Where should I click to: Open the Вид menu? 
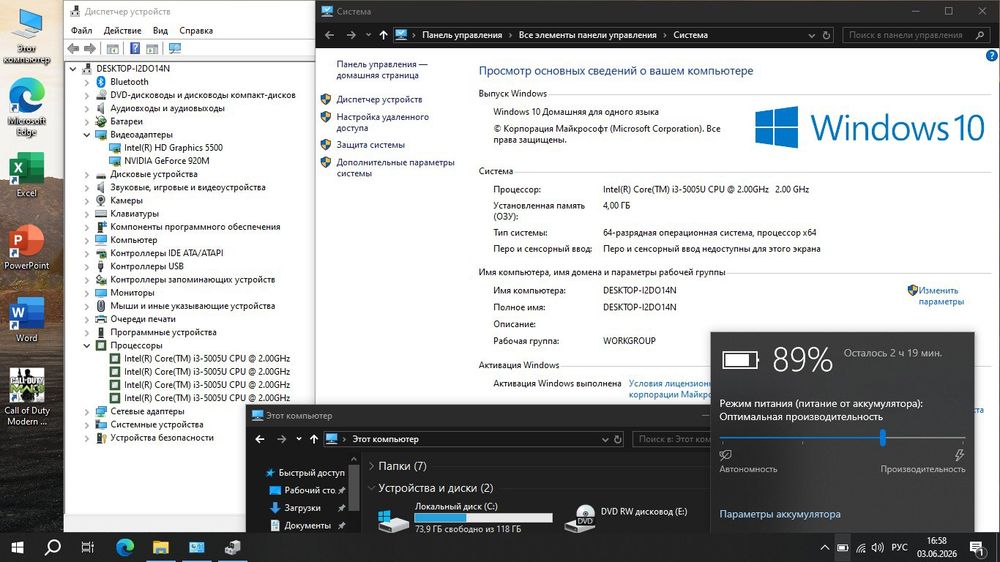pyautogui.click(x=160, y=31)
